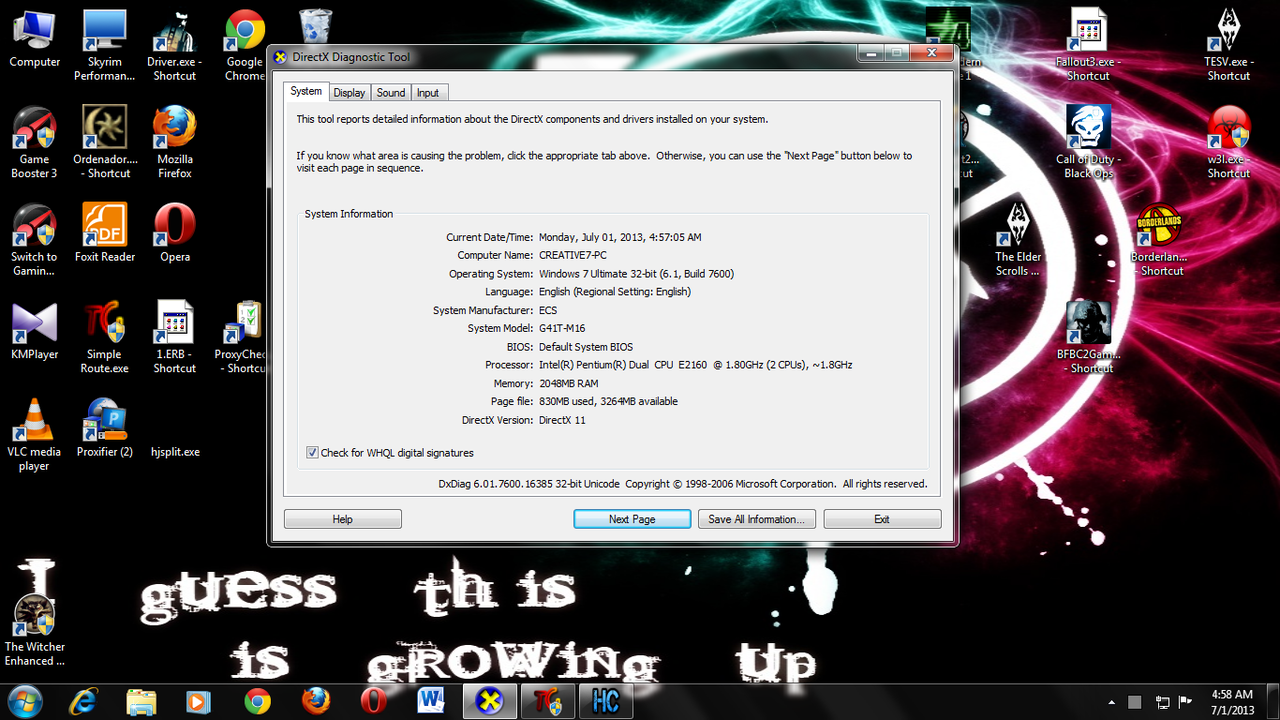Click the Show Desktop strip beside clock
1280x720 pixels.
1272,702
